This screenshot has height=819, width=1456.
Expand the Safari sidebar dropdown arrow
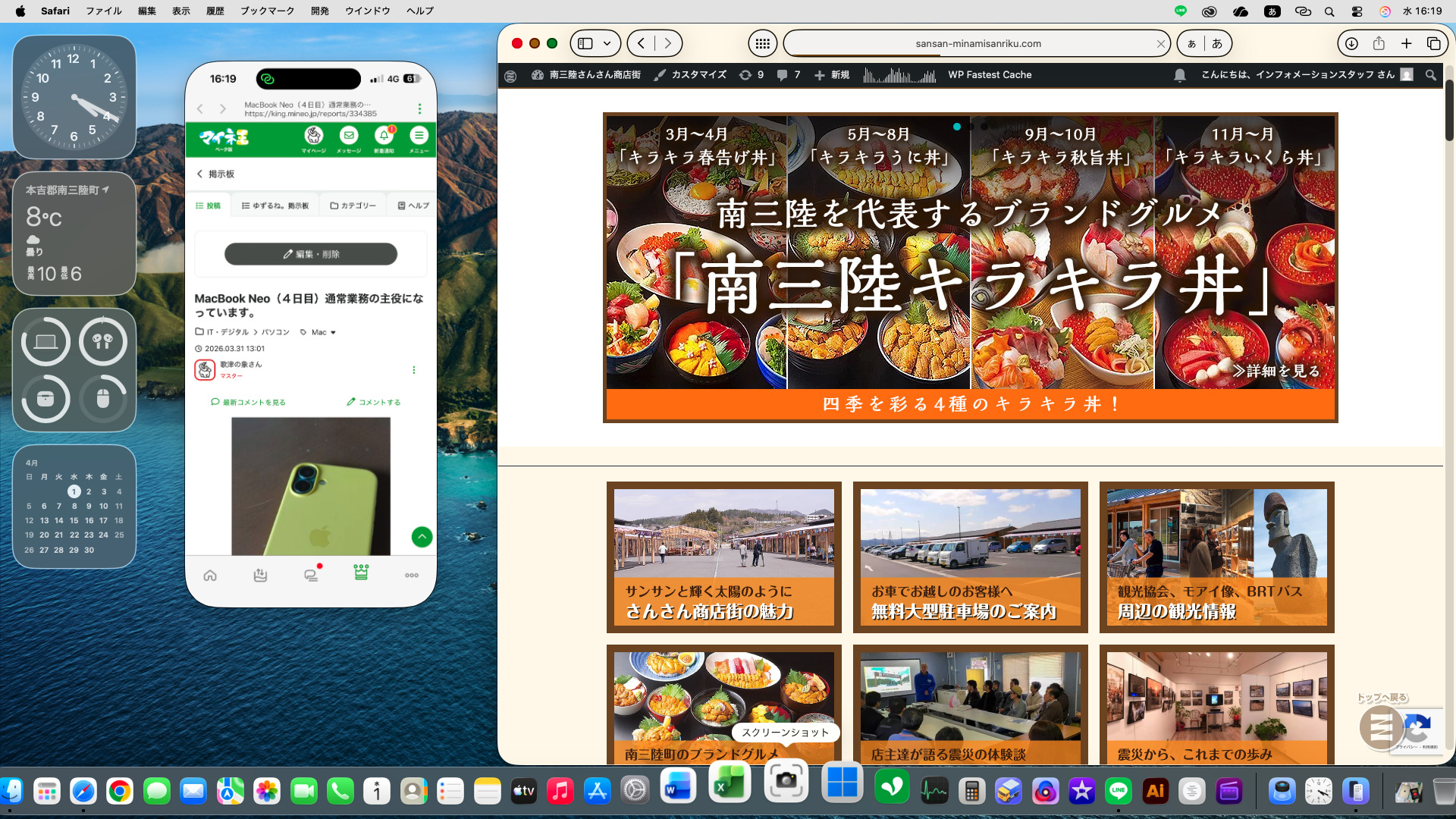tap(607, 43)
